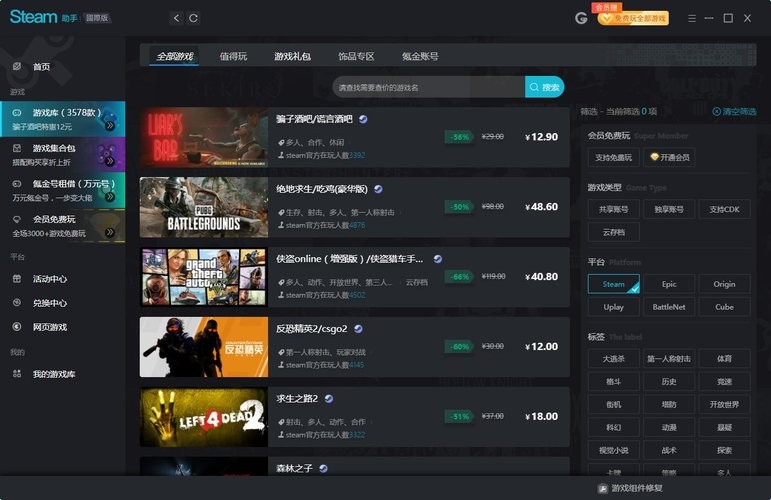Toggle the 共享账号 game type filter
Image resolution: width=771 pixels, height=500 pixels.
click(614, 209)
